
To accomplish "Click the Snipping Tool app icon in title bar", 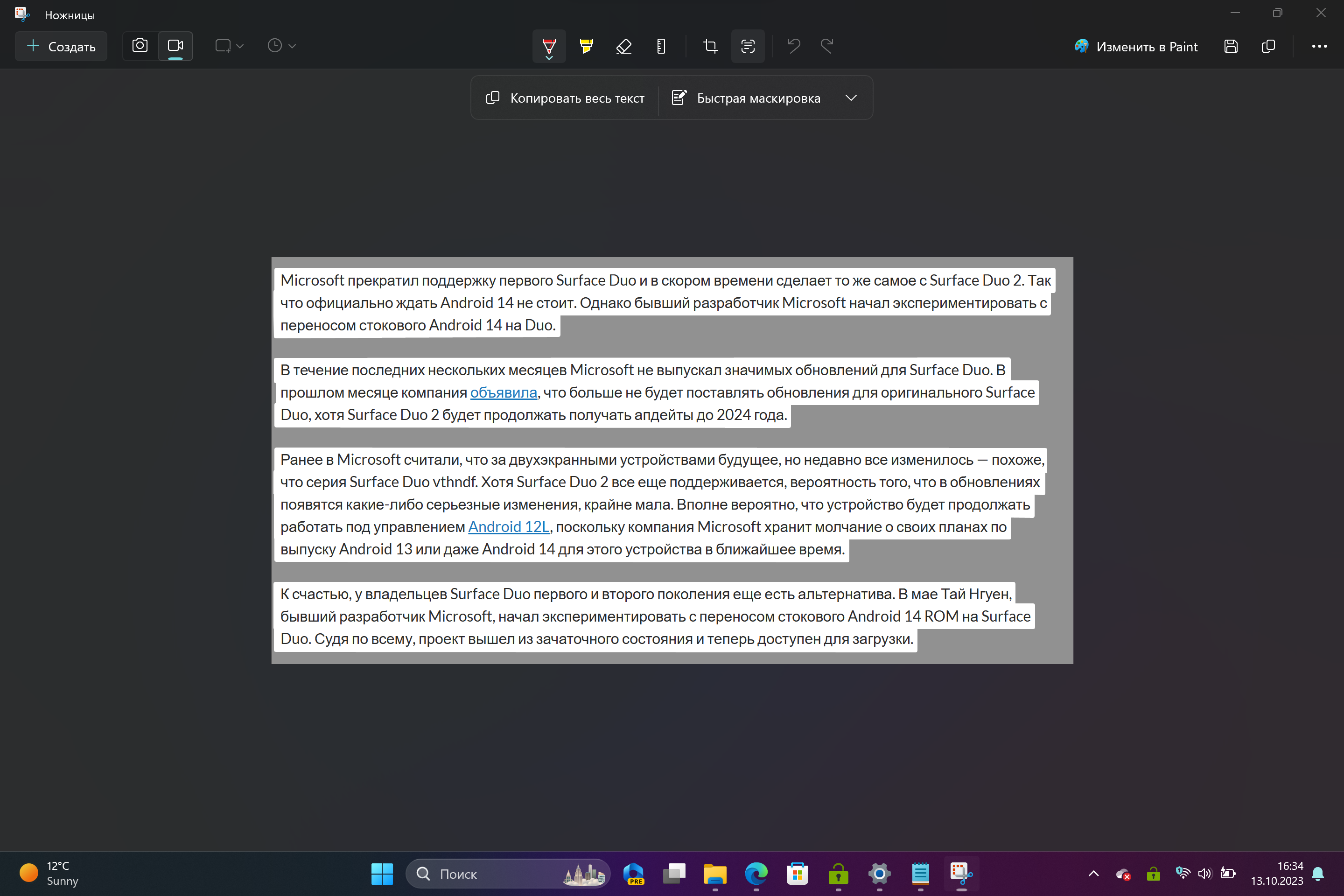I will 22,14.
